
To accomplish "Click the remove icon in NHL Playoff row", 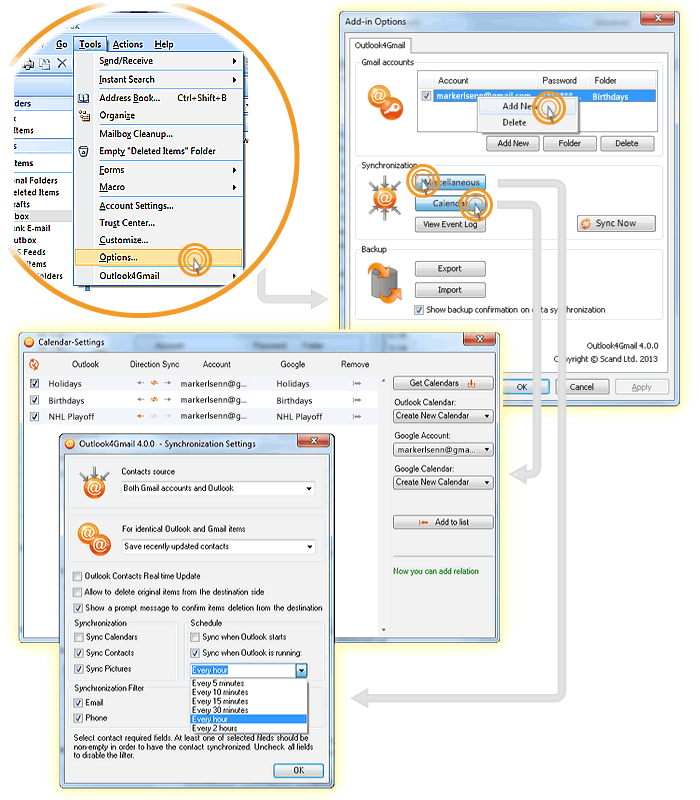I will [x=357, y=417].
